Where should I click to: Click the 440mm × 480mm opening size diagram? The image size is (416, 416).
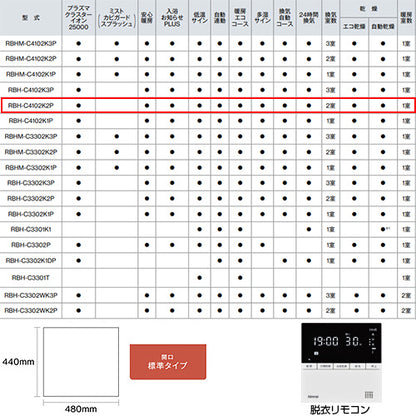point(81,362)
